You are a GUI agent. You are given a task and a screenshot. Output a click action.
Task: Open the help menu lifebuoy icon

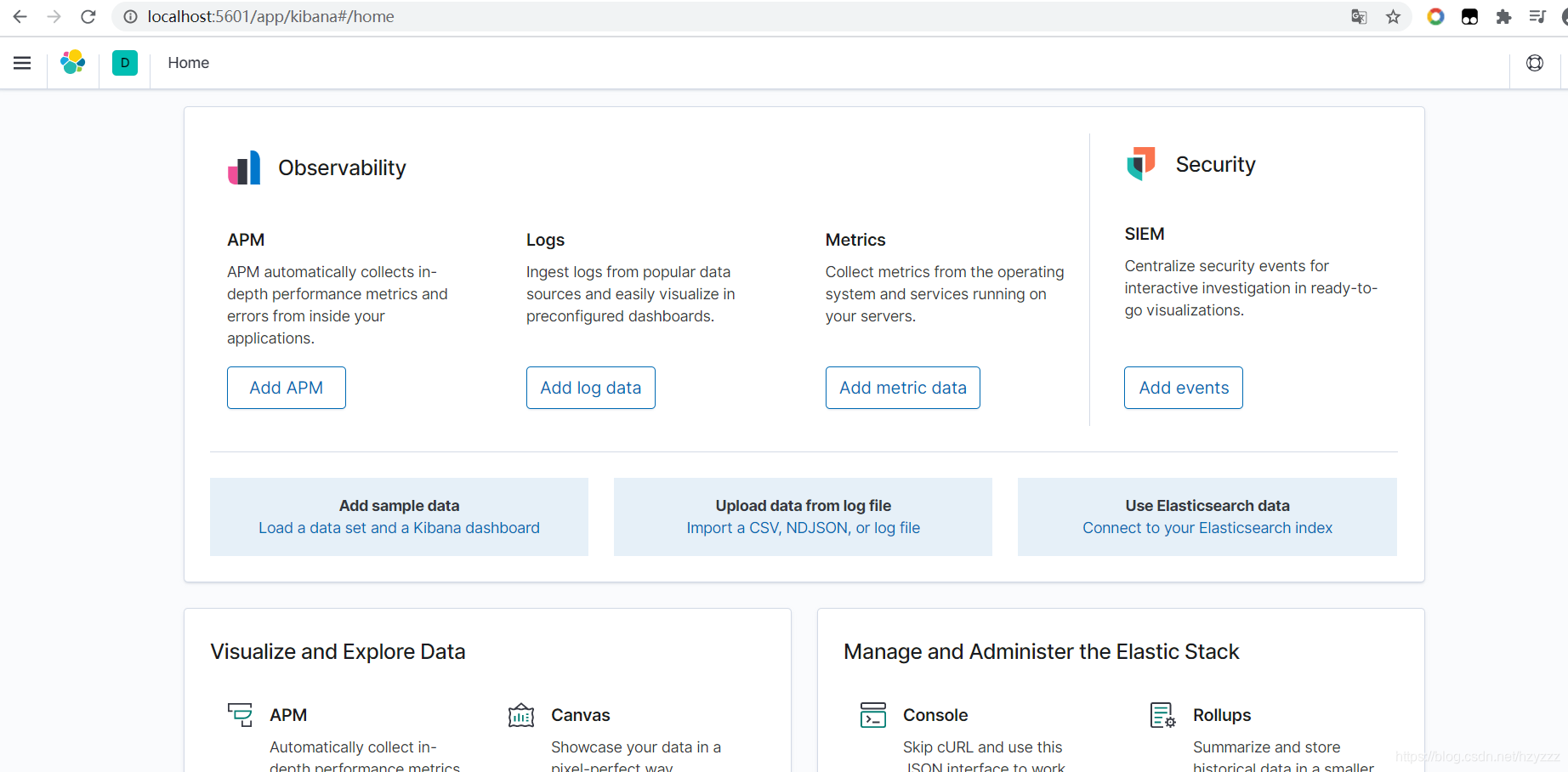(1535, 63)
